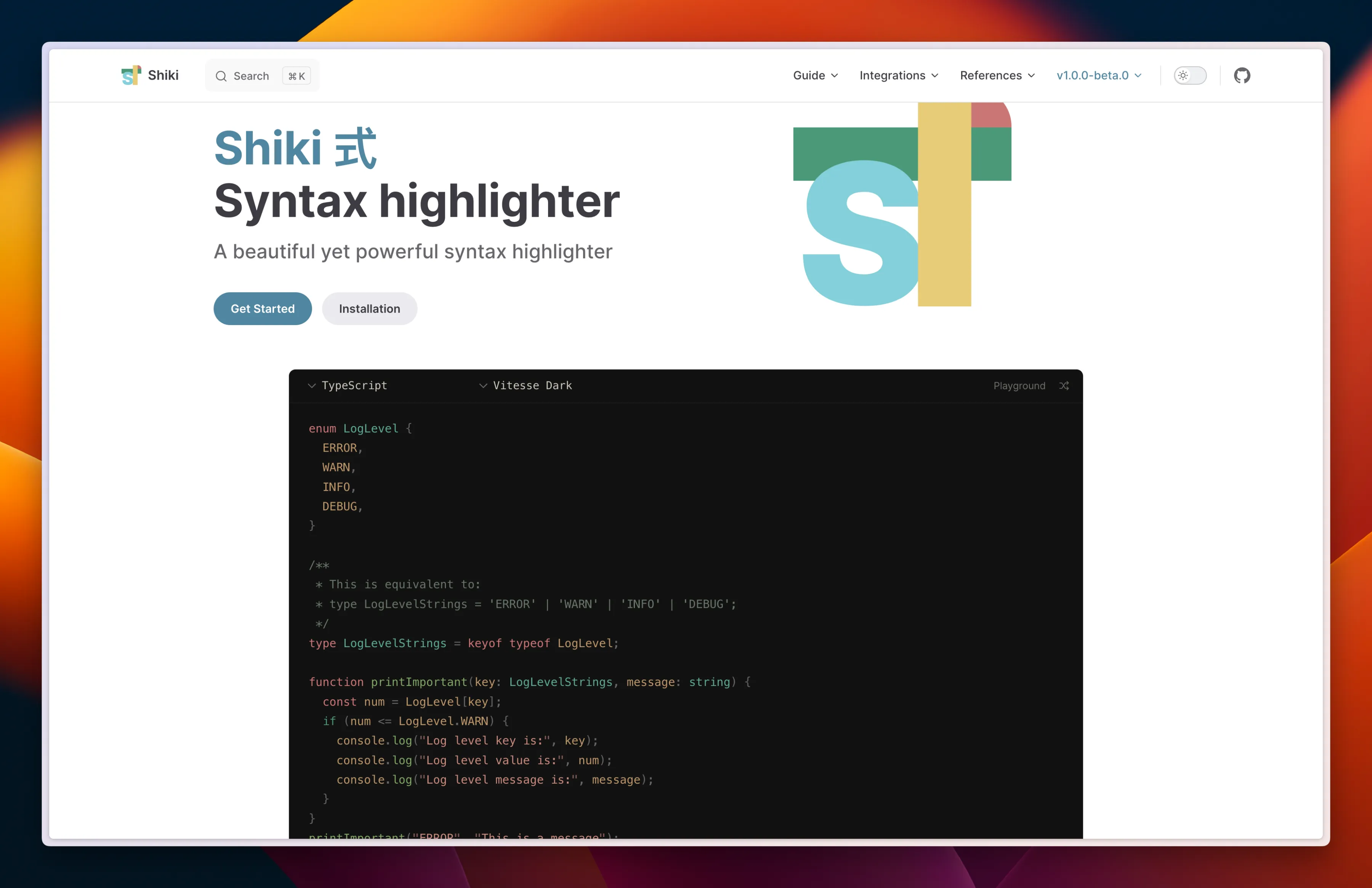Click the Shiki logo icon in navbar
The image size is (1372, 888).
[131, 75]
